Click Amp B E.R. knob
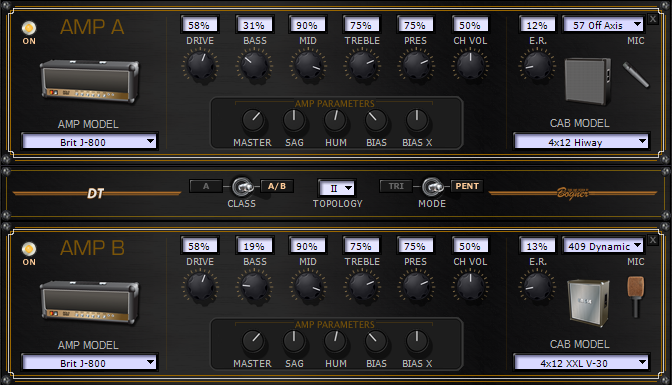Screen dimensions: 672x385 click(x=537, y=286)
